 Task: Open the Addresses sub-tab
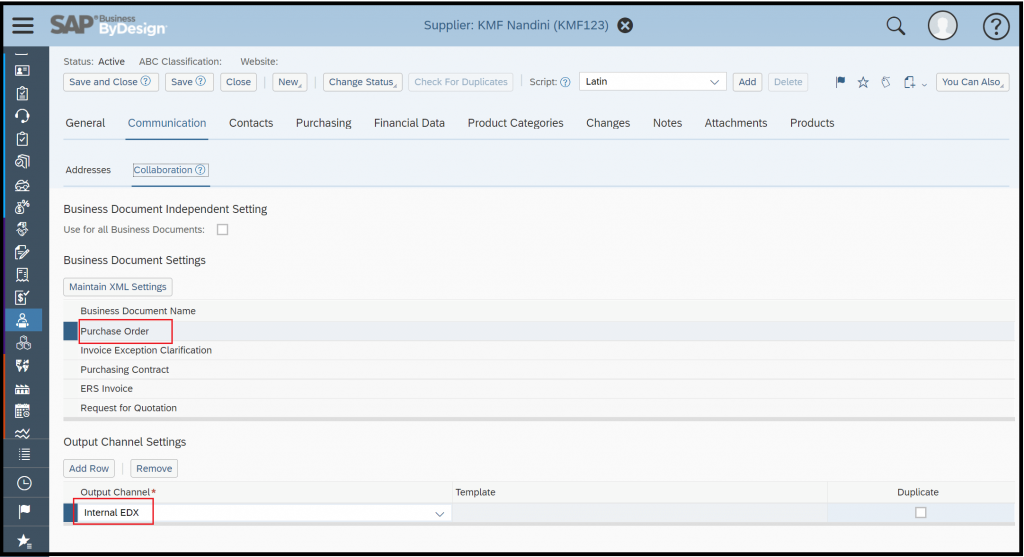click(88, 170)
